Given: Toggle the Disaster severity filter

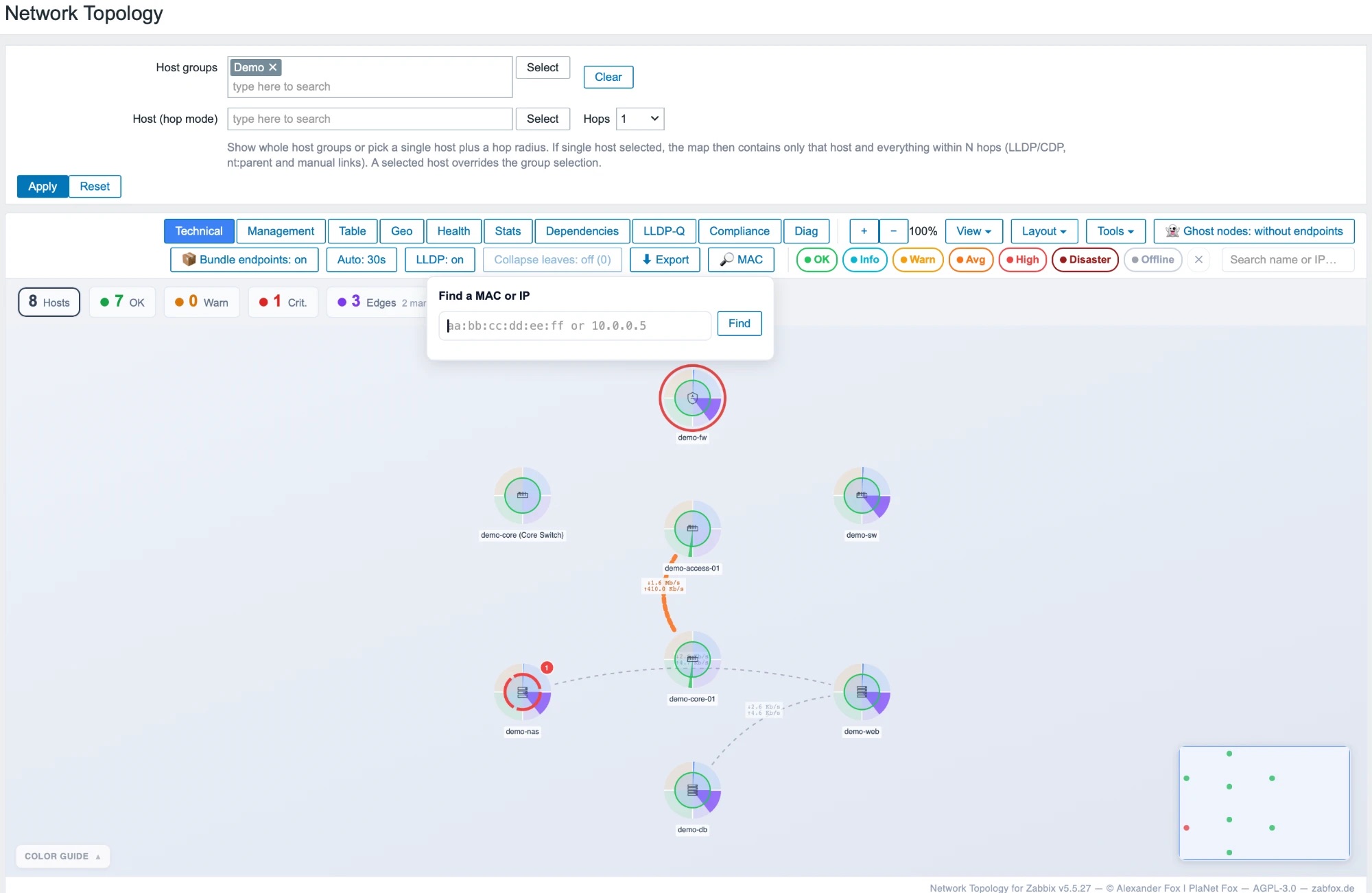Looking at the screenshot, I should point(1085,260).
